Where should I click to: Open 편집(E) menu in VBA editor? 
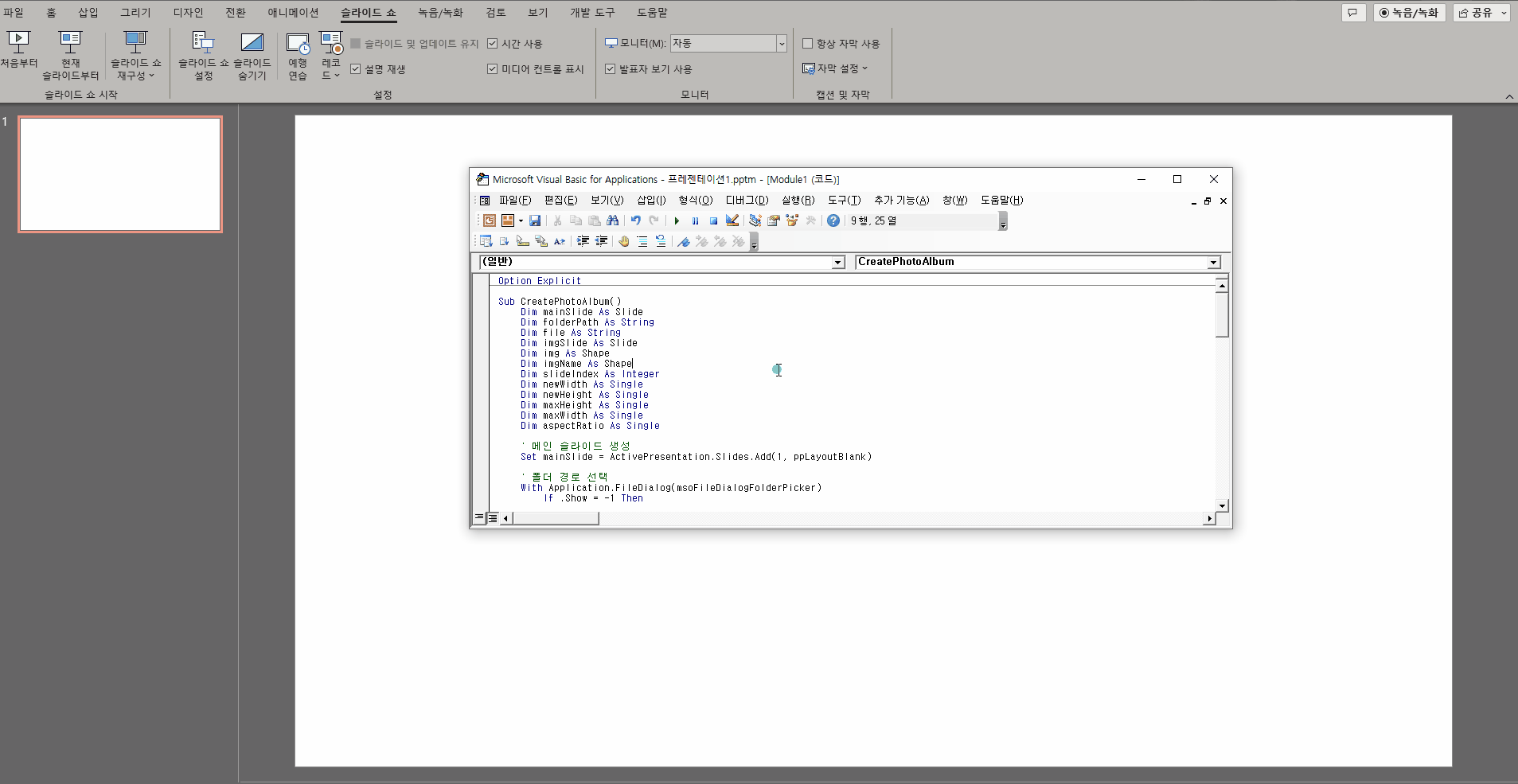[560, 201]
